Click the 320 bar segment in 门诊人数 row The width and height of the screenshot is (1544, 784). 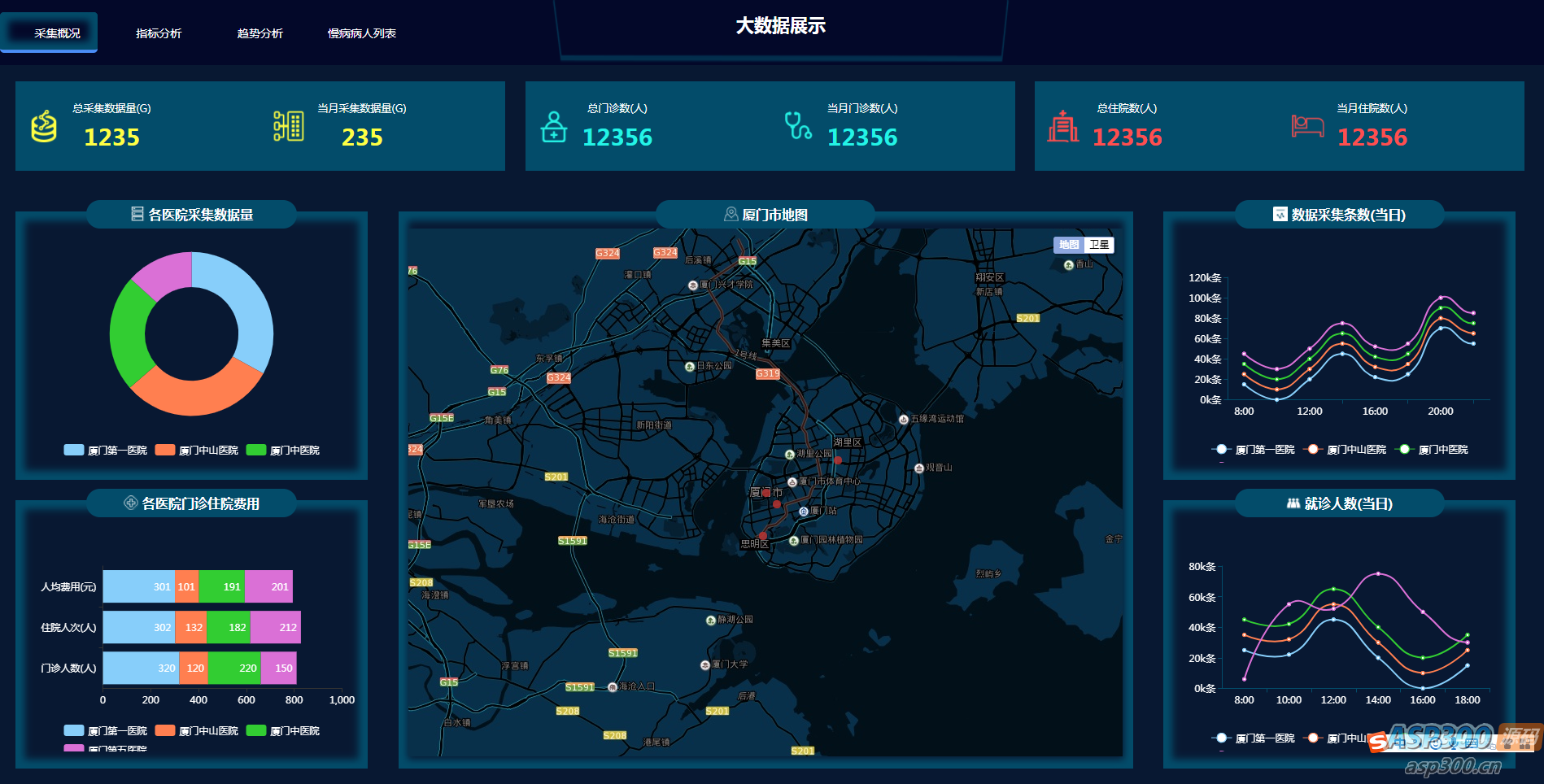(141, 668)
